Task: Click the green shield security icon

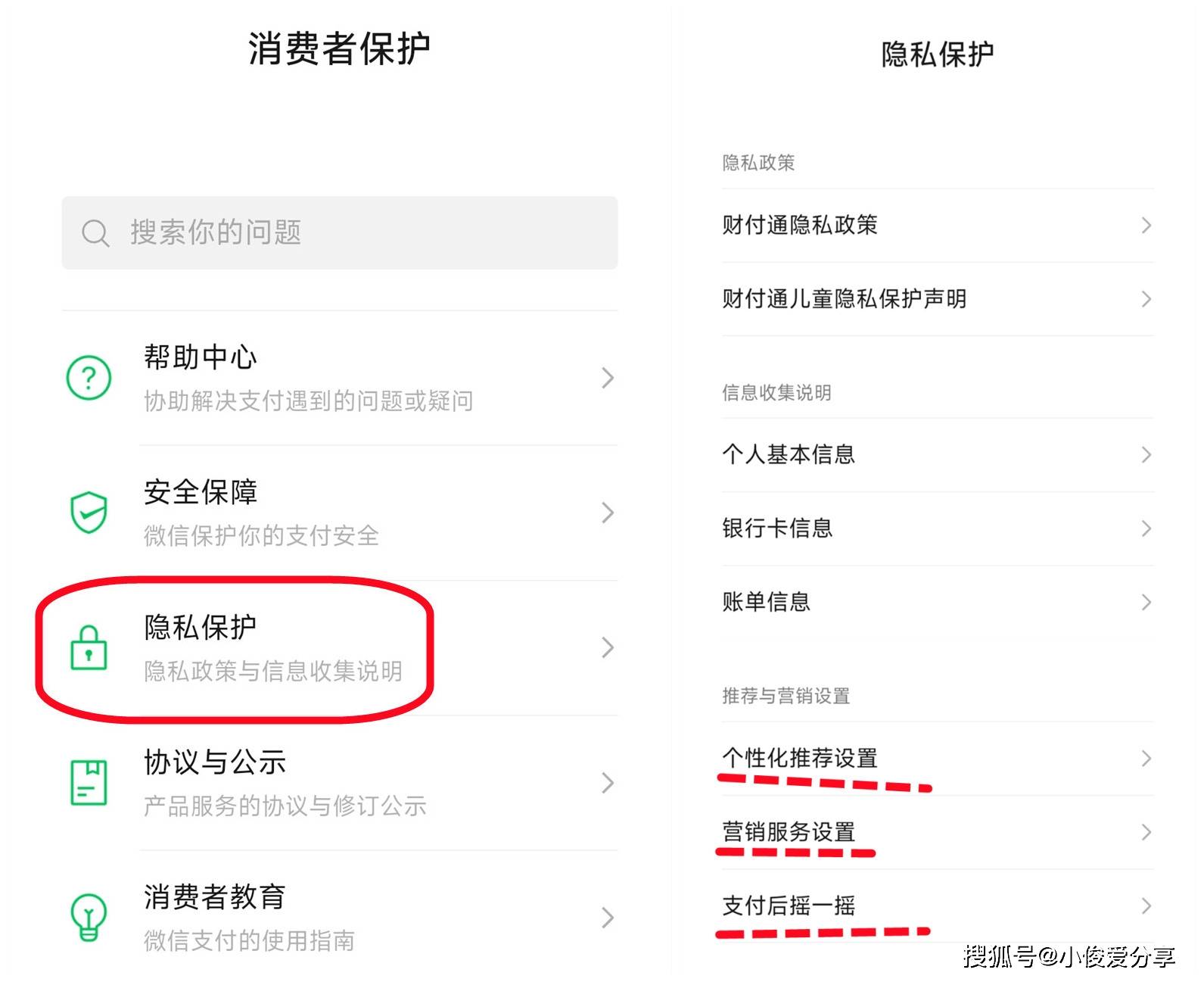Action: pyautogui.click(x=89, y=513)
